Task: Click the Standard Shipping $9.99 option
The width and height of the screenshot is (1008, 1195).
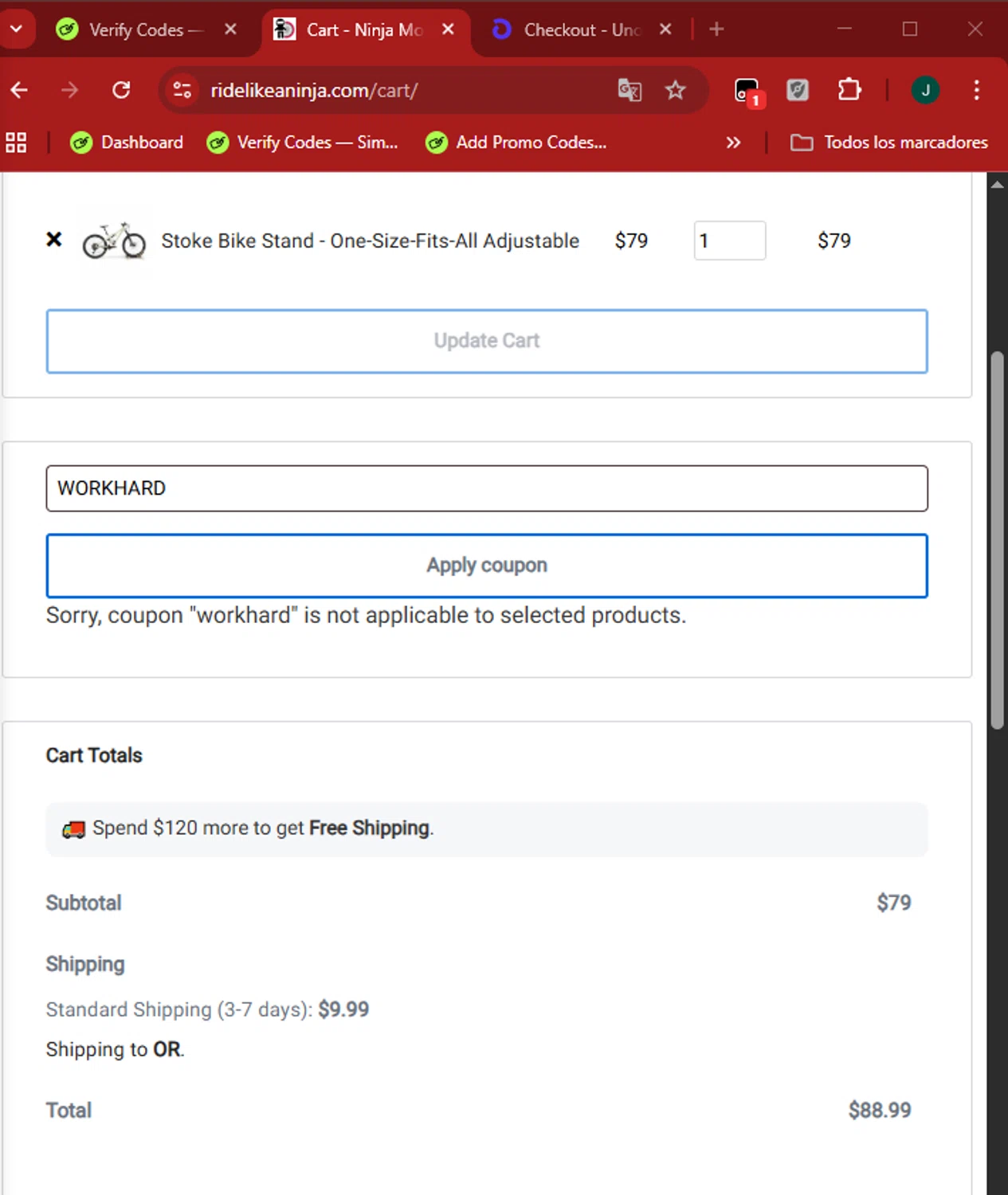Action: 207,1009
